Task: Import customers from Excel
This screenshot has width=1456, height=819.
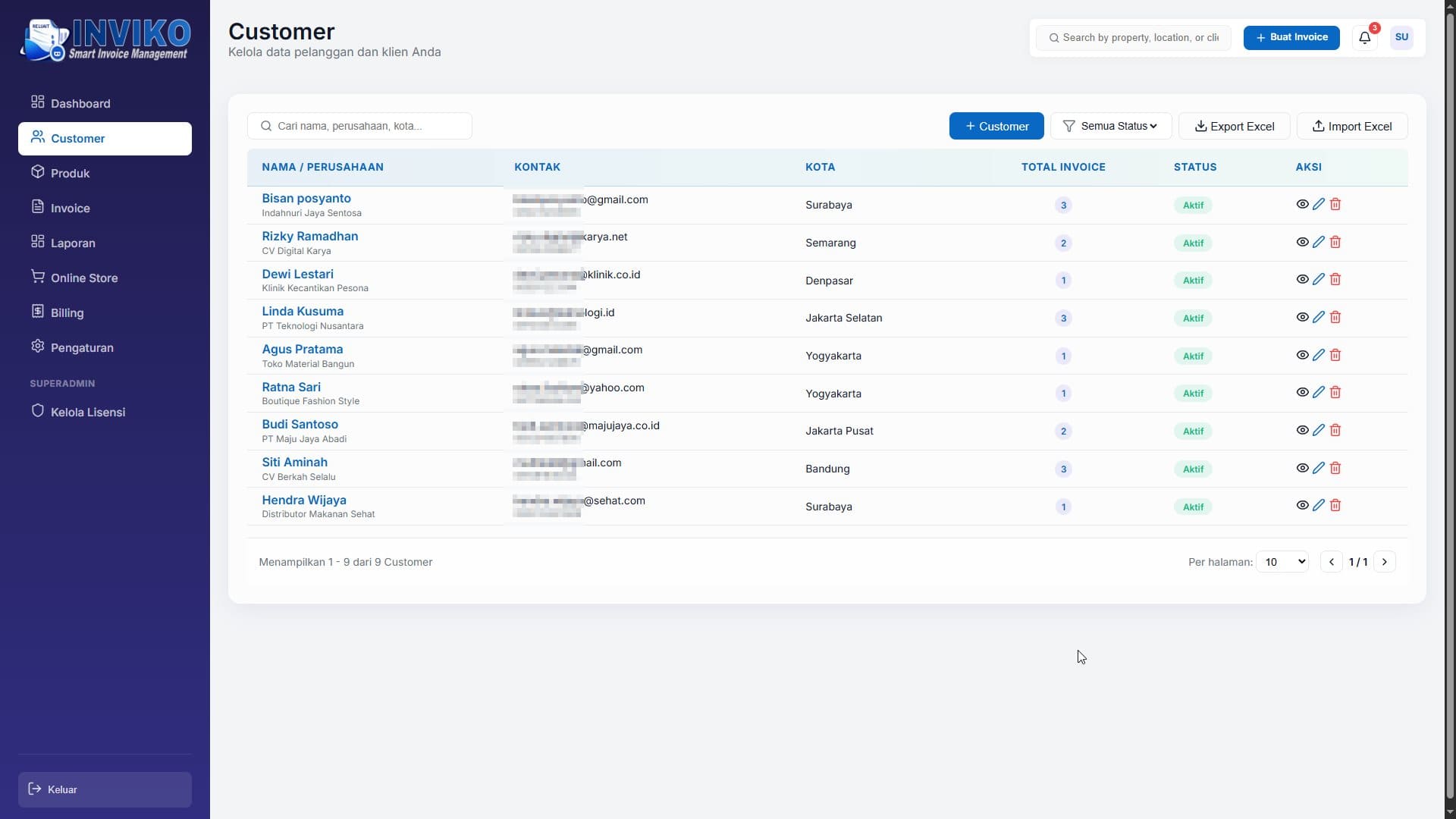Action: tap(1352, 126)
